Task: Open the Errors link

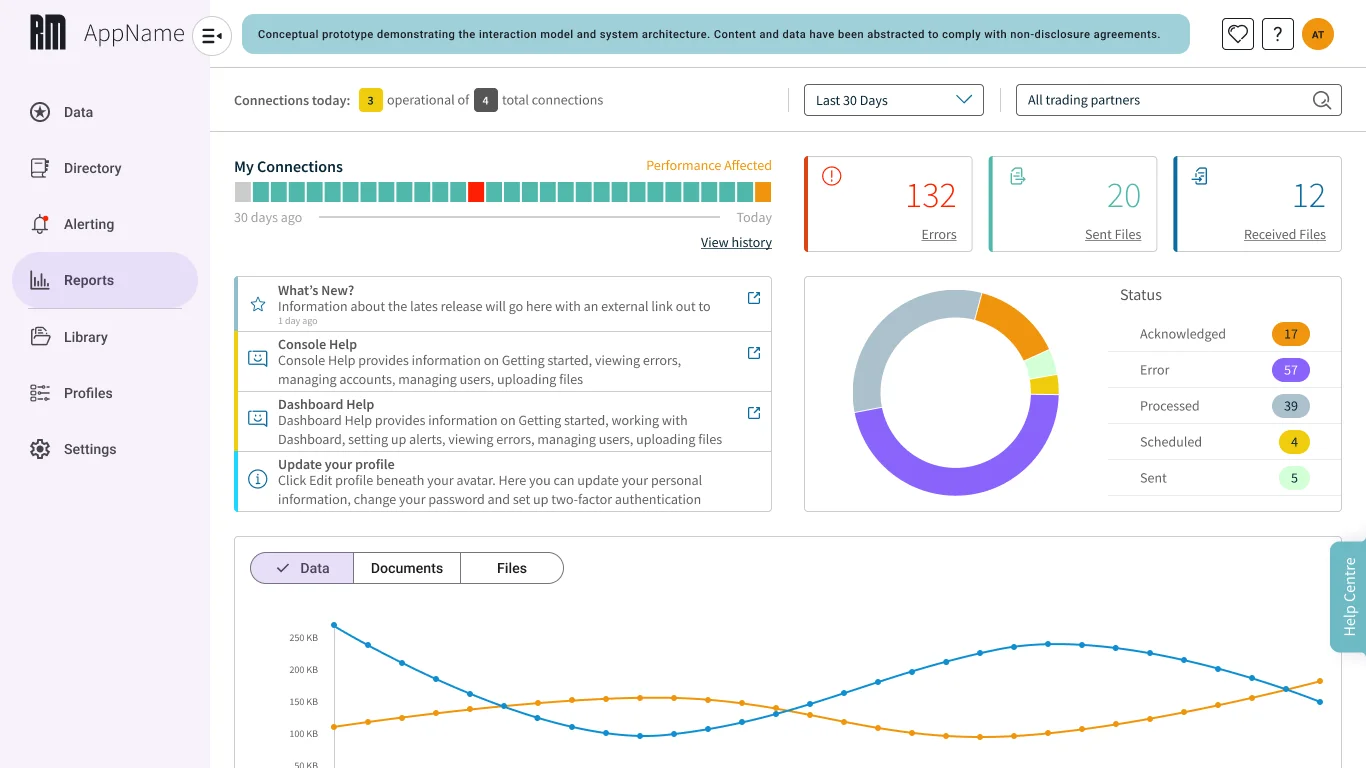Action: pyautogui.click(x=939, y=235)
